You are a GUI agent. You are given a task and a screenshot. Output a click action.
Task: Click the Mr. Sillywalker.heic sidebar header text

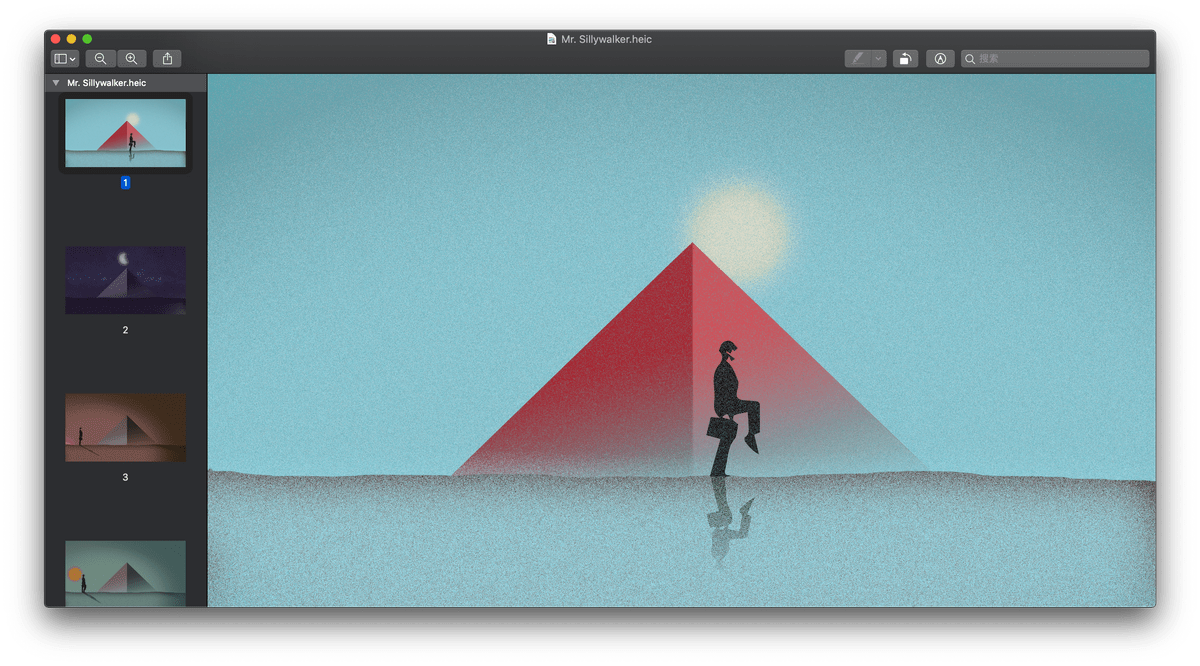106,83
